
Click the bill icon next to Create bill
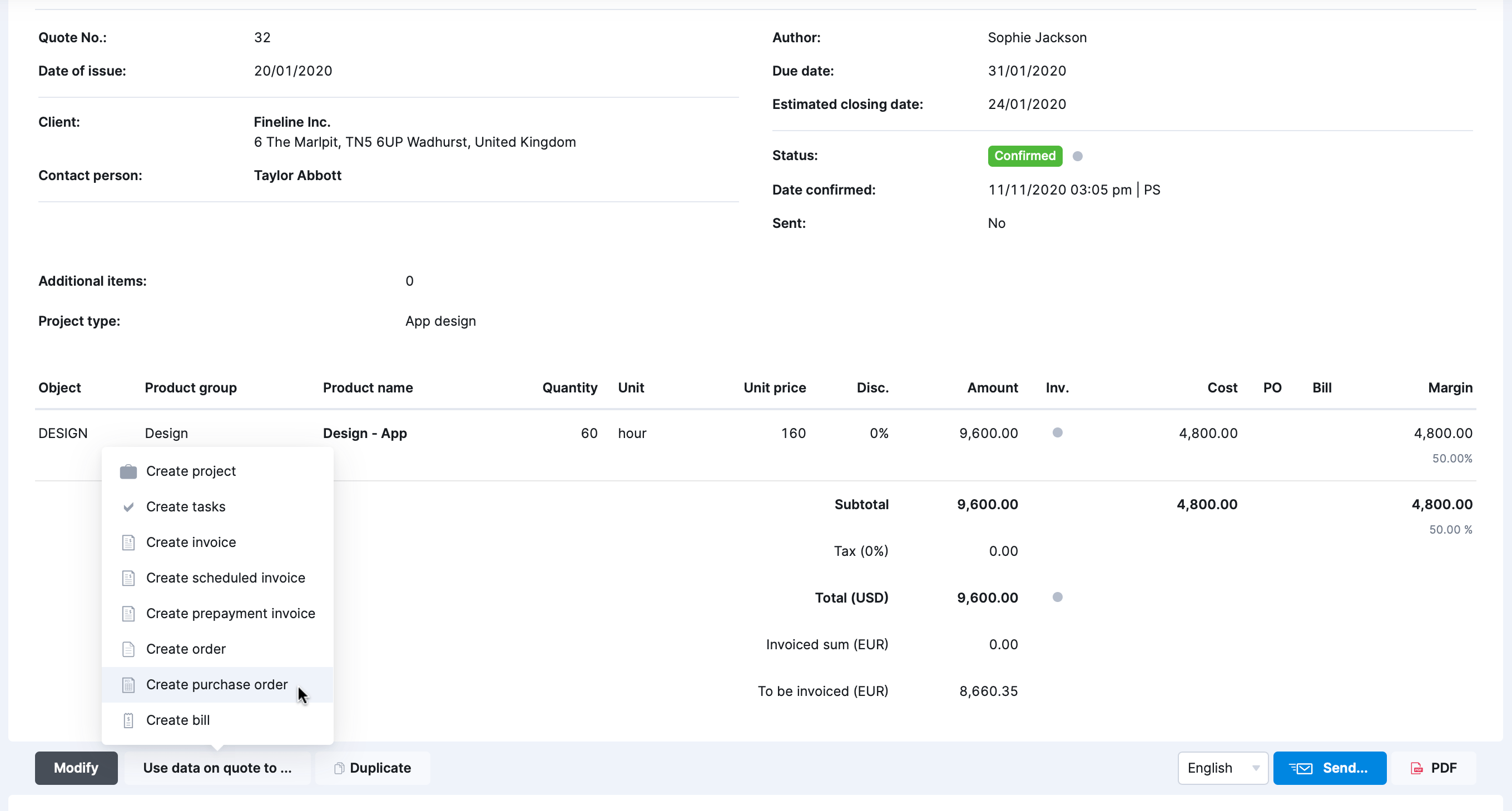coord(128,720)
